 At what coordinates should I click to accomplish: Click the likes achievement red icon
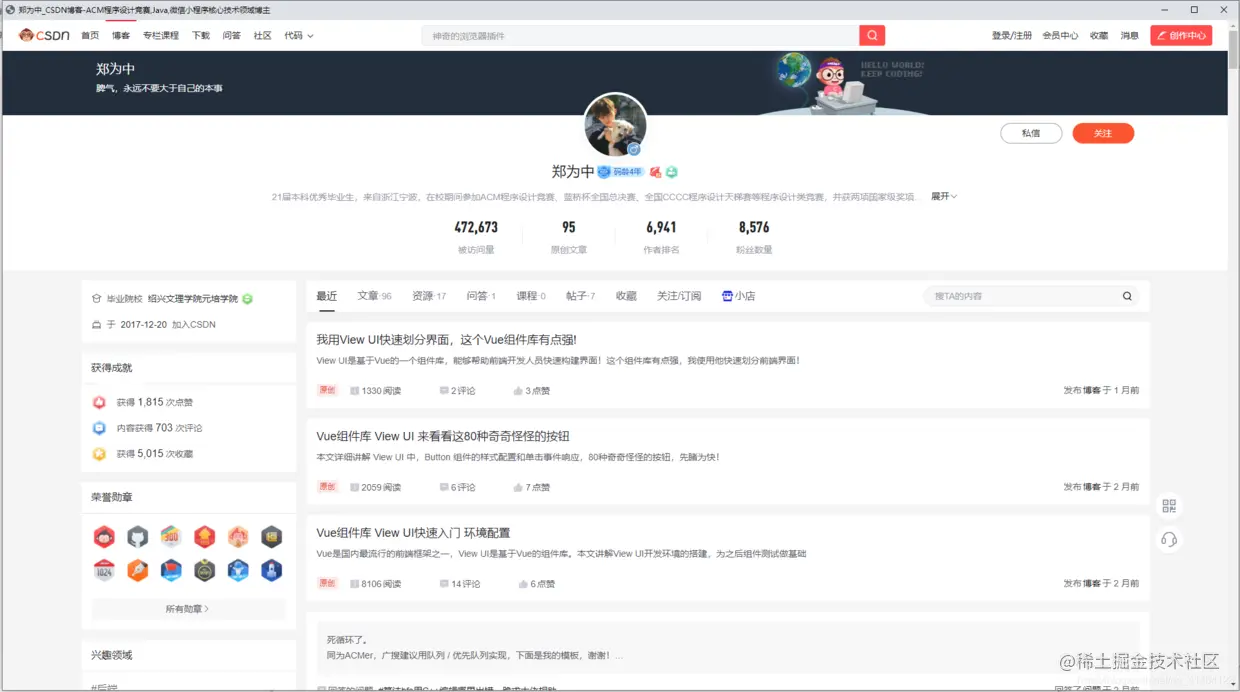99,402
